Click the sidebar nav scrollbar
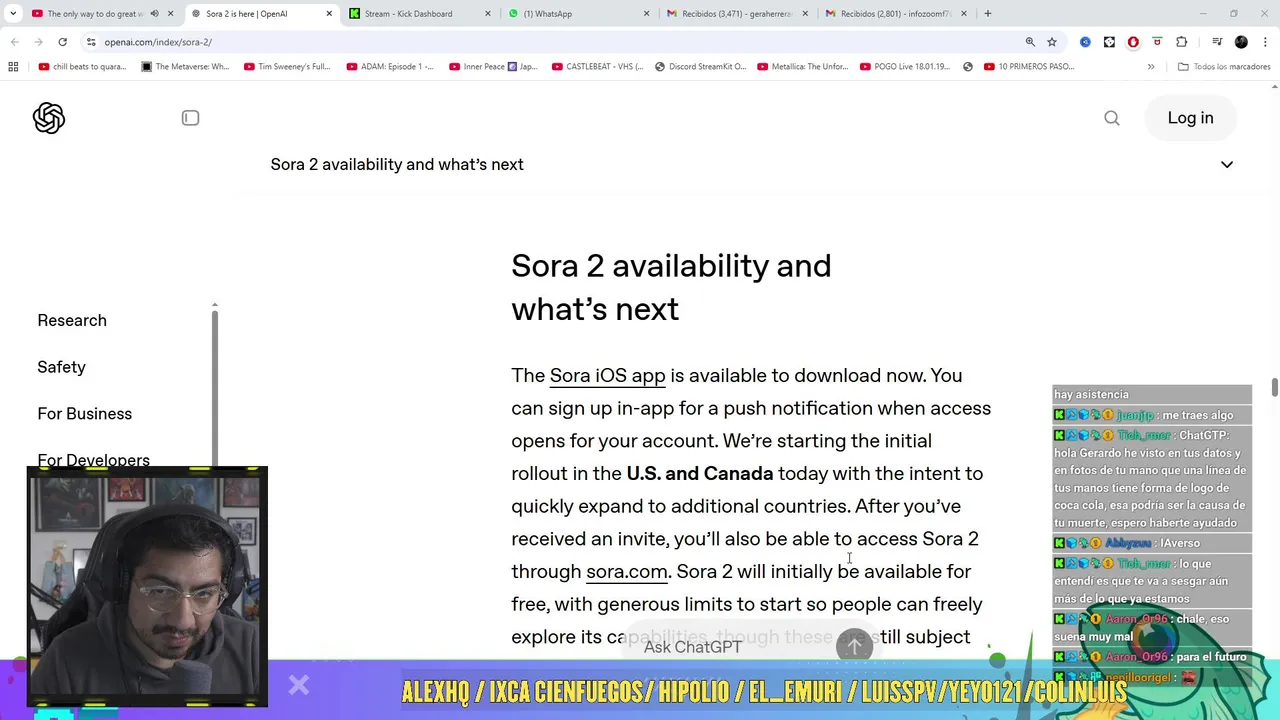Screen dimensions: 1280x720 click(214, 388)
